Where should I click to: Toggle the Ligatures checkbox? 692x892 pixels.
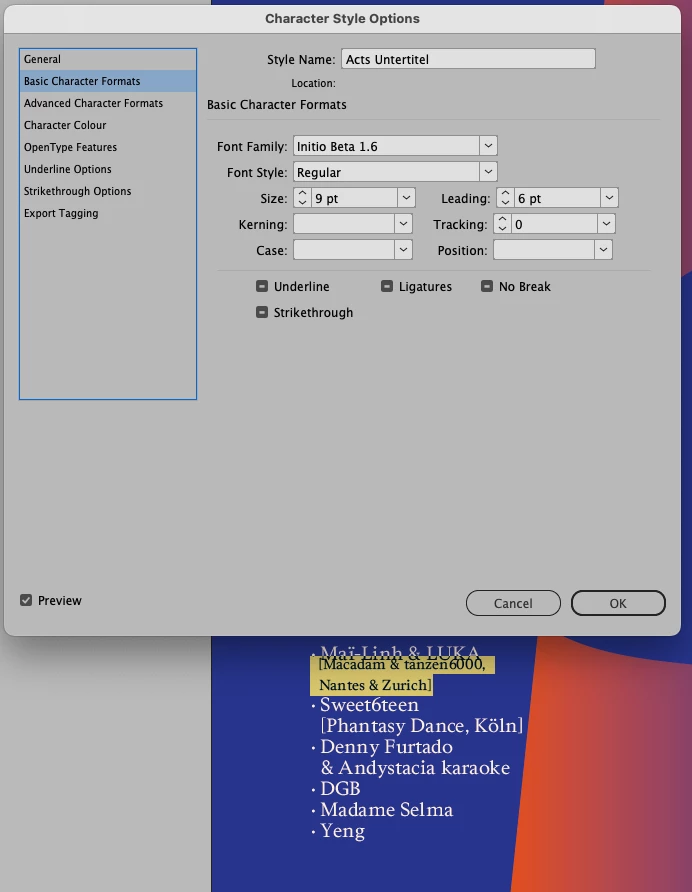tap(387, 286)
